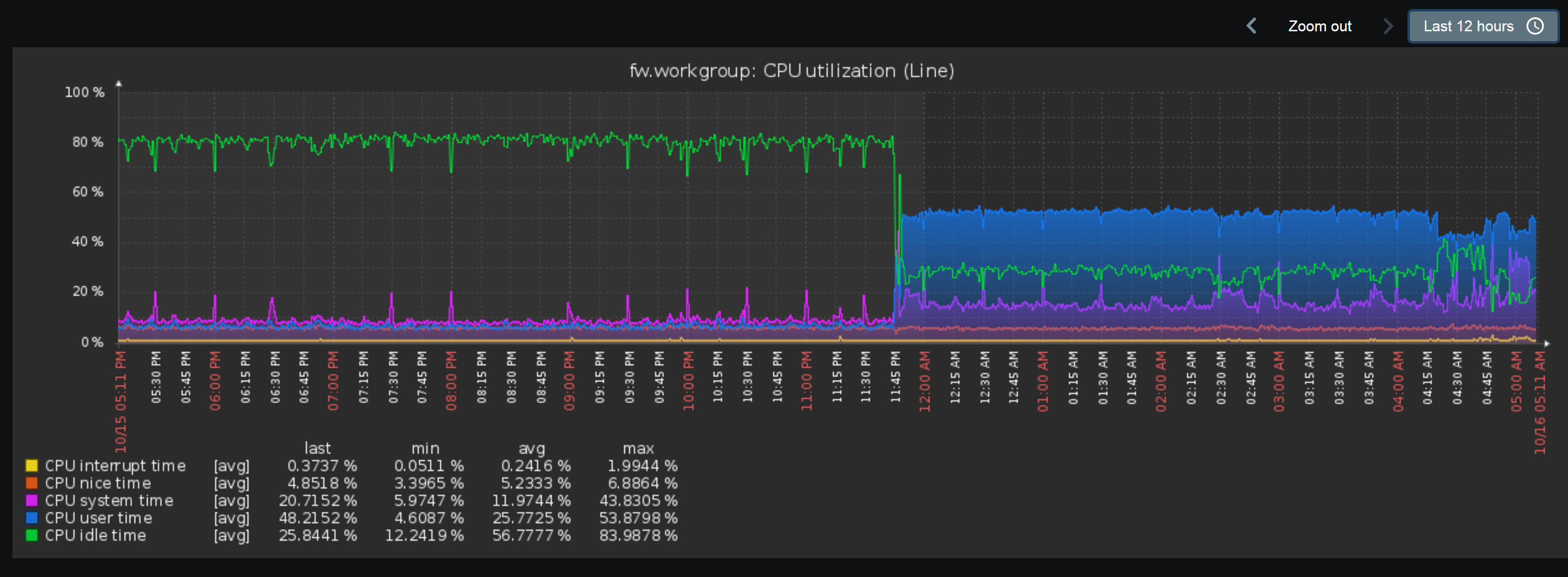Click the blue CPU user time swatch
The height and width of the screenshot is (577, 1568).
coord(32,518)
